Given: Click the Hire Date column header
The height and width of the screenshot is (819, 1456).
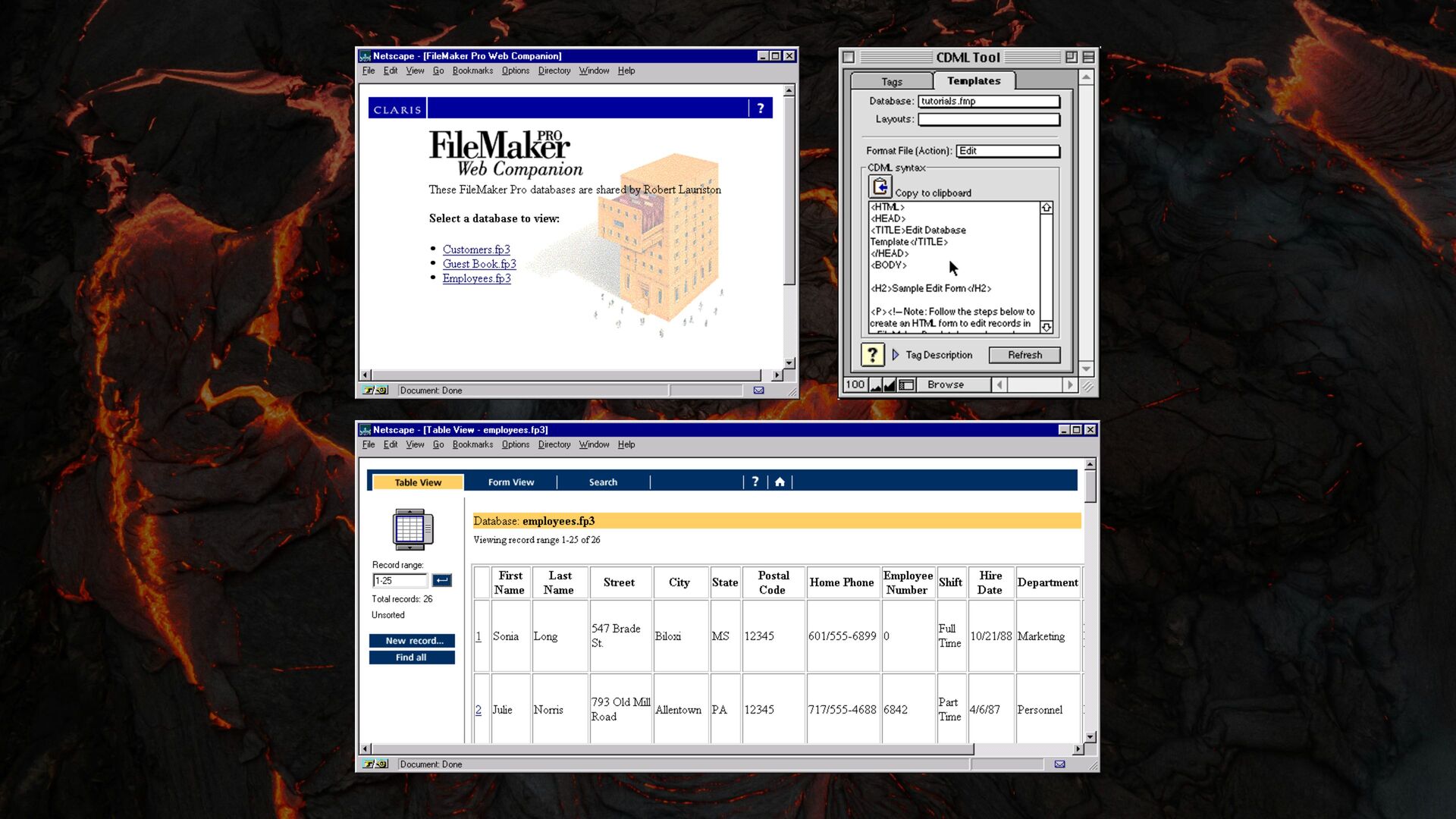Looking at the screenshot, I should (990, 582).
